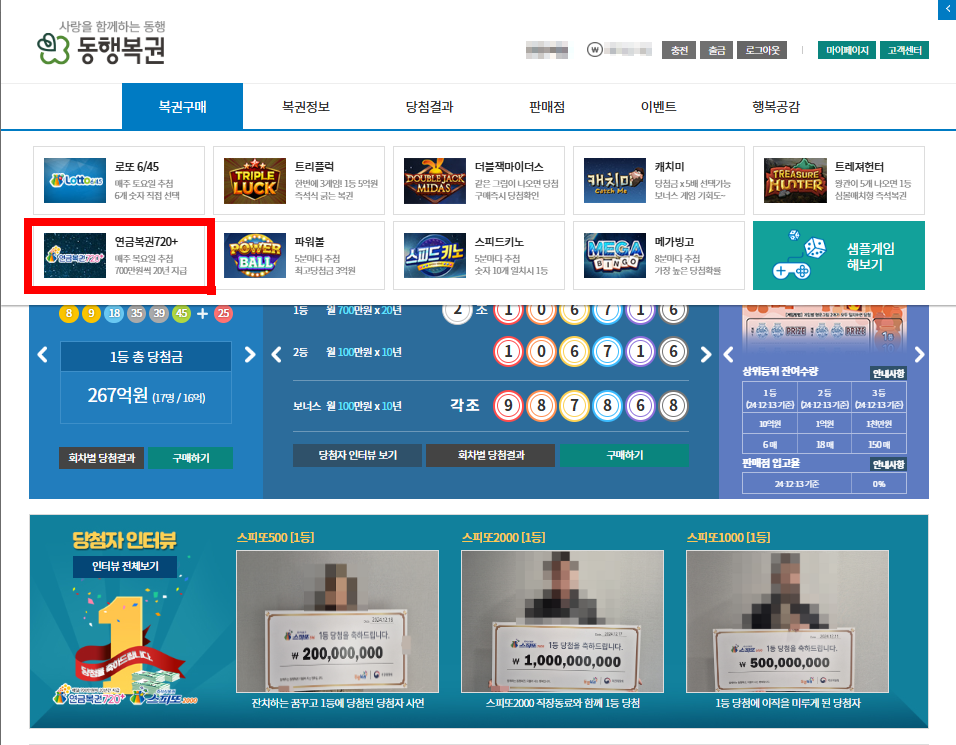Image resolution: width=956 pixels, height=745 pixels.
Task: Click the blue collapse arrow at the top right
Action: [x=947, y=9]
